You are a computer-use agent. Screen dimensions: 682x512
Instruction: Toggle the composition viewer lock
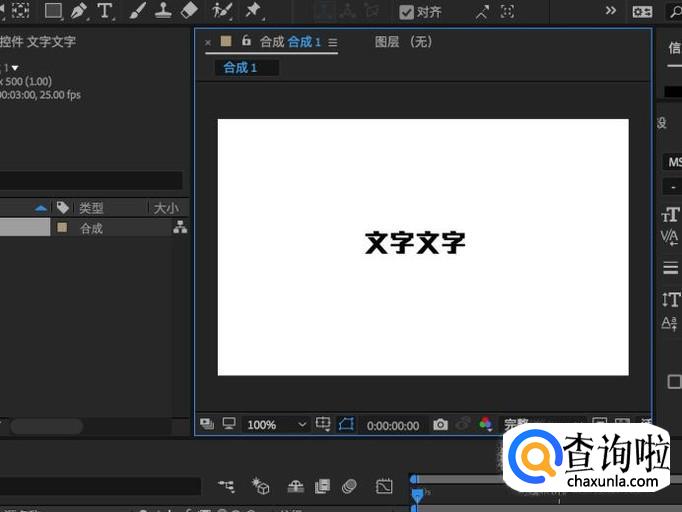(246, 40)
